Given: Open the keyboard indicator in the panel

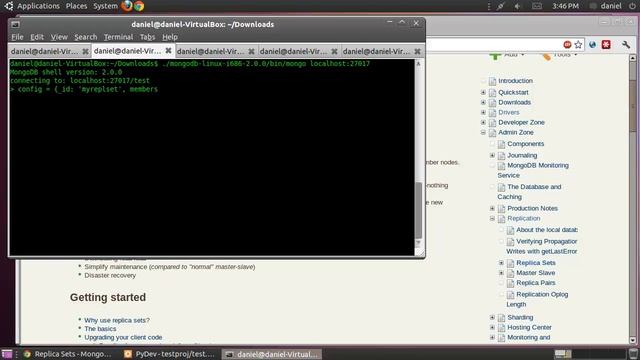Looking at the screenshot, I should pos(537,6).
